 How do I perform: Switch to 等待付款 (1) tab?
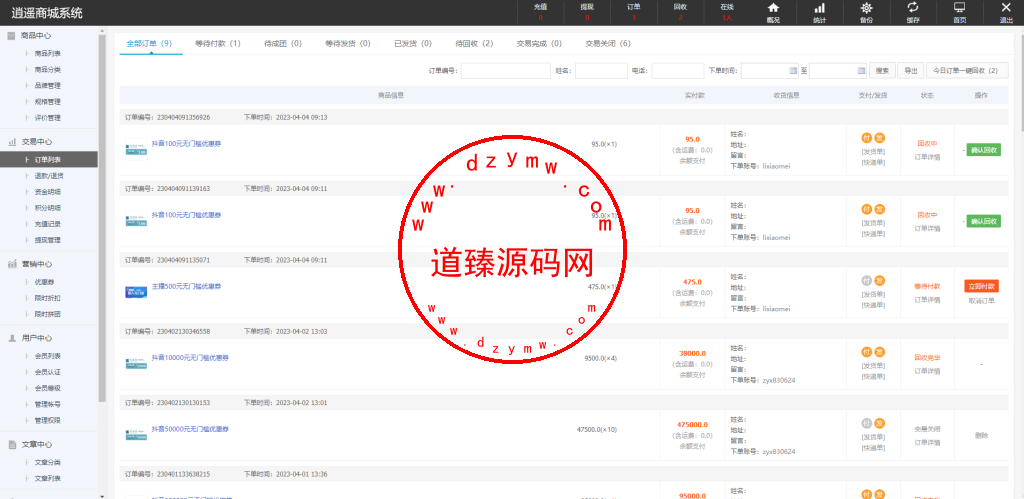[x=217, y=43]
